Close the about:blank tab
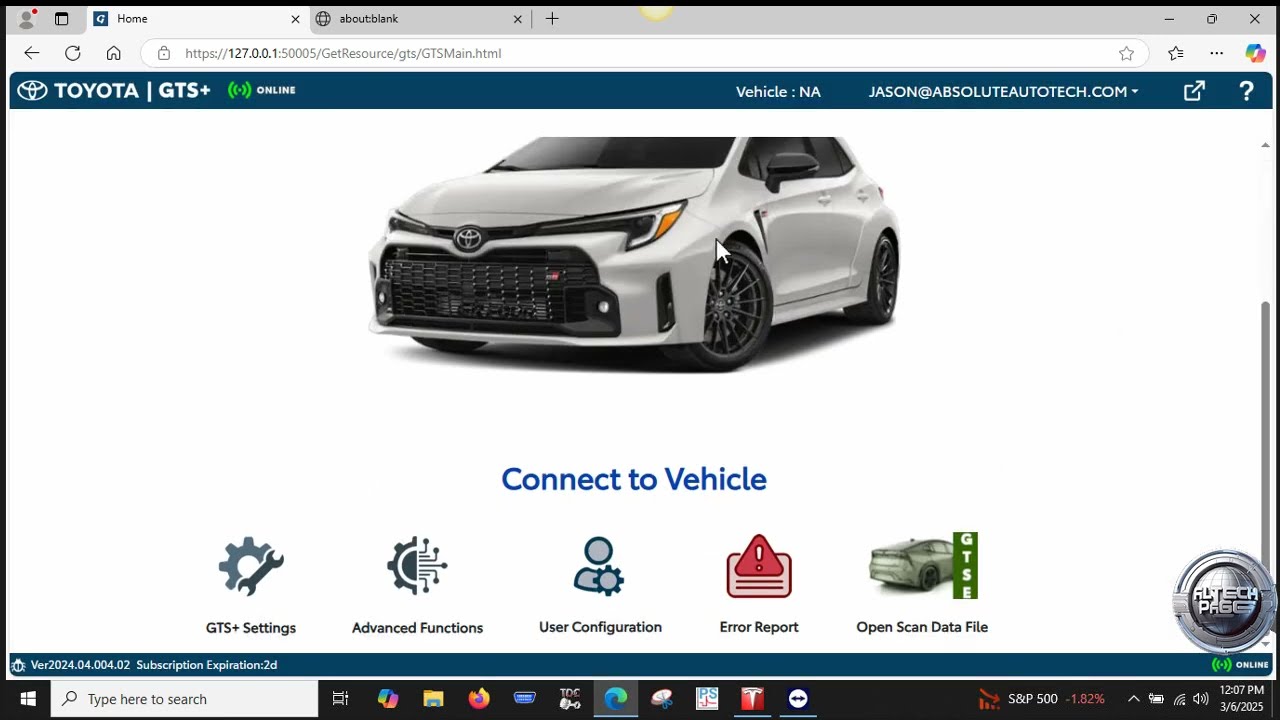This screenshot has height=720, width=1280. click(518, 19)
